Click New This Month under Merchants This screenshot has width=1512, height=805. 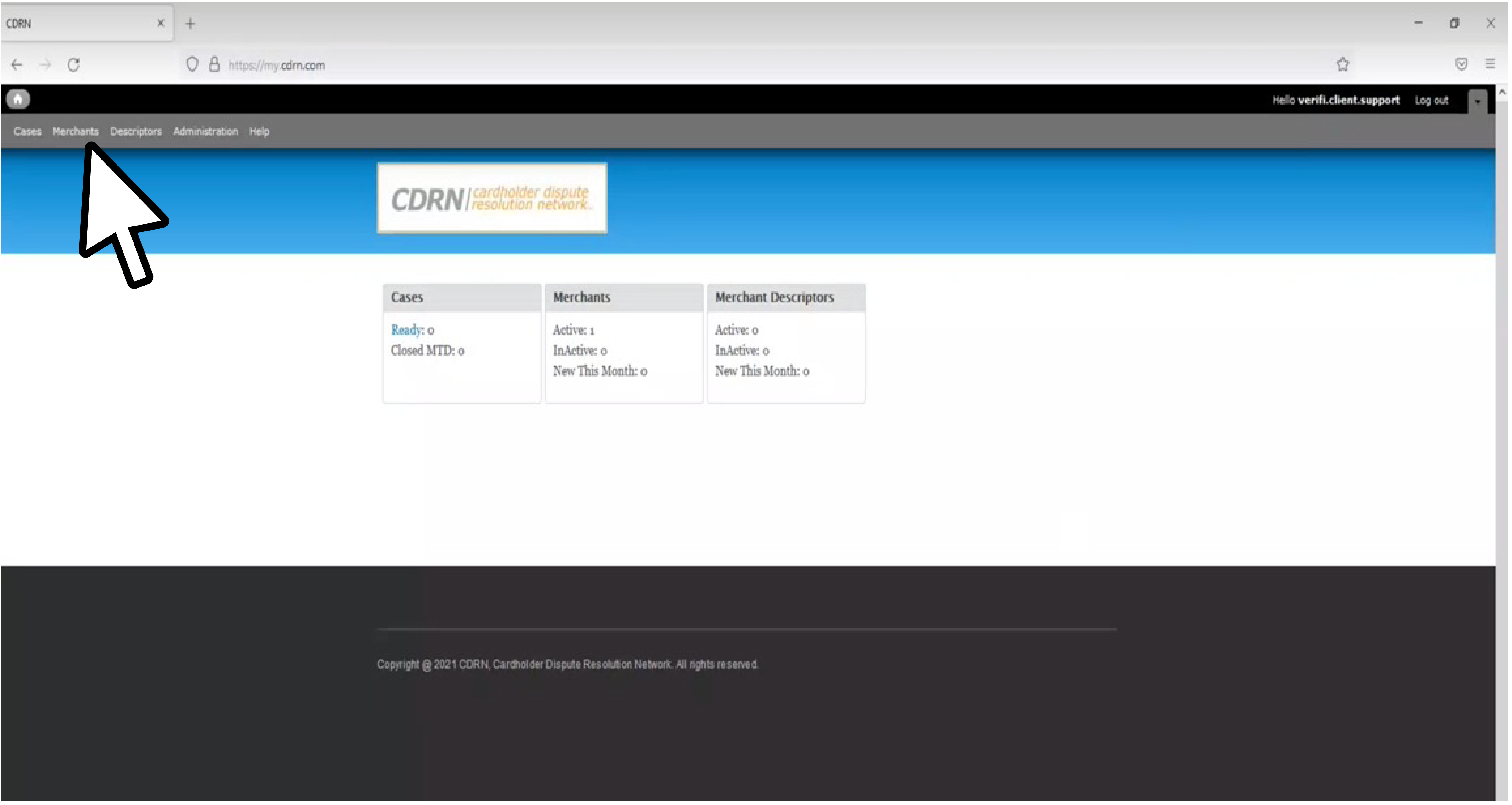point(600,371)
